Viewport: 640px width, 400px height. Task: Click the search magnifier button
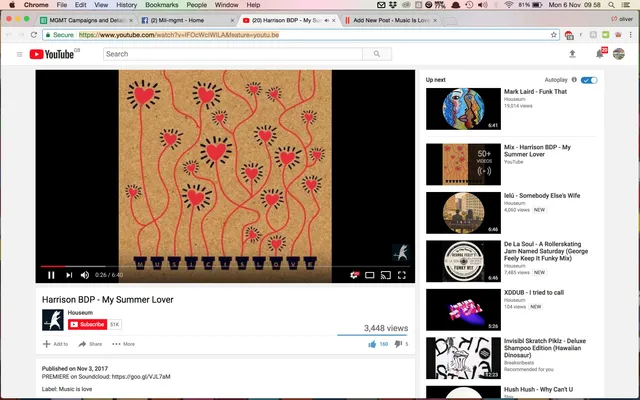(x=377, y=54)
